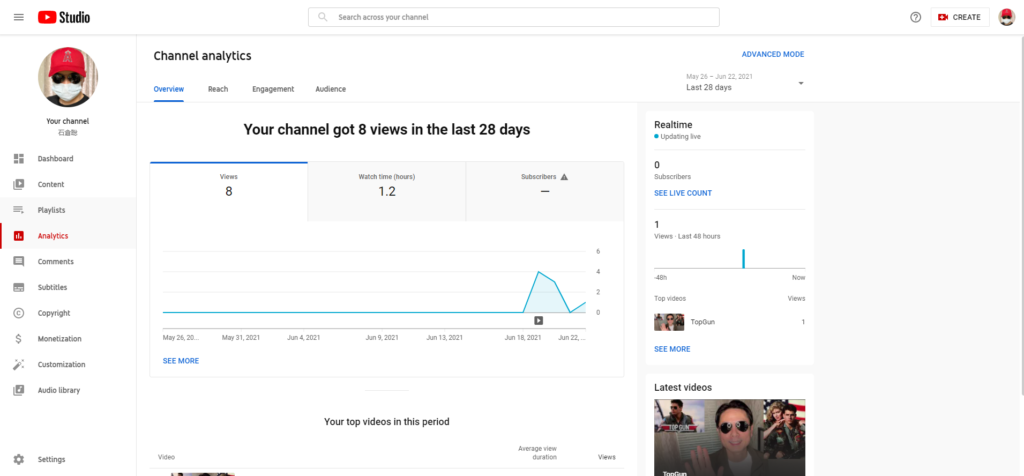Screen dimensions: 1024x476
Task: Click the video marker icon on chart
Action: [x=538, y=320]
